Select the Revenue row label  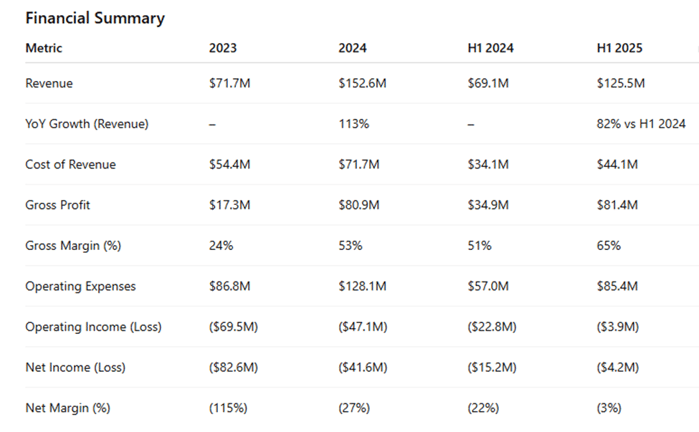tap(49, 82)
